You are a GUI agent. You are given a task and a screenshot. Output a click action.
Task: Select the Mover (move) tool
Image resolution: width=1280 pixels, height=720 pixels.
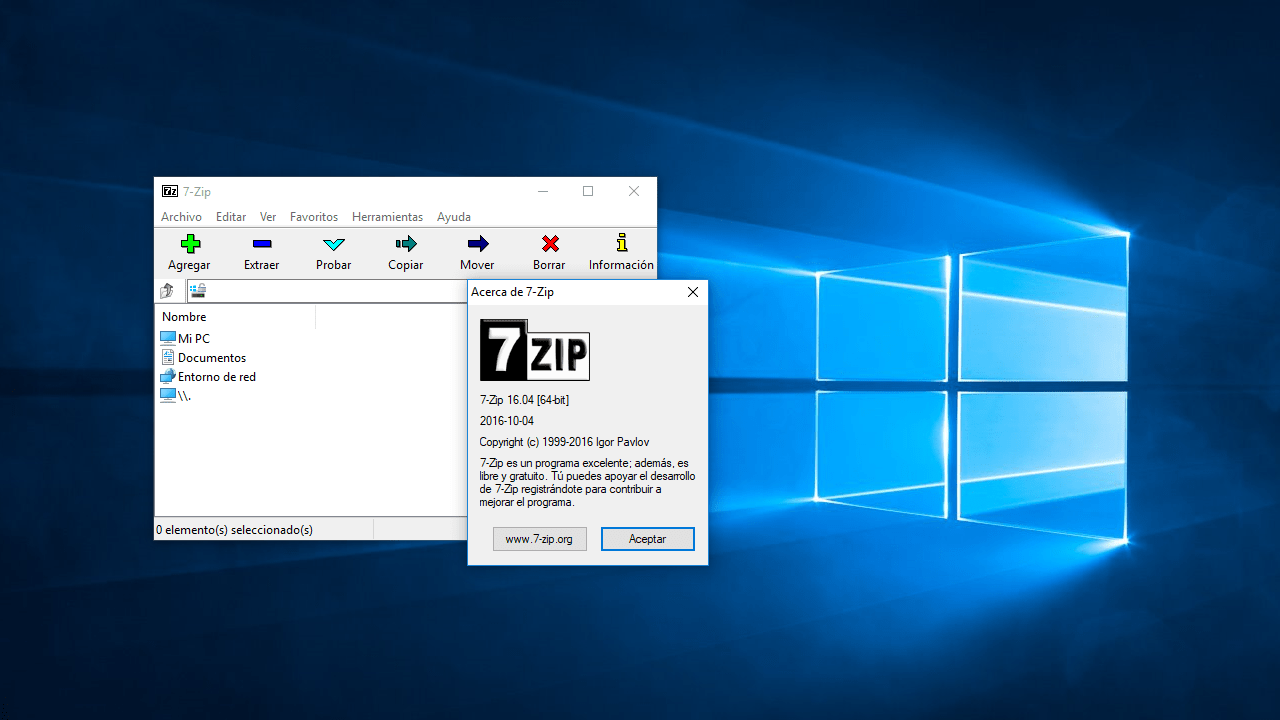point(477,252)
